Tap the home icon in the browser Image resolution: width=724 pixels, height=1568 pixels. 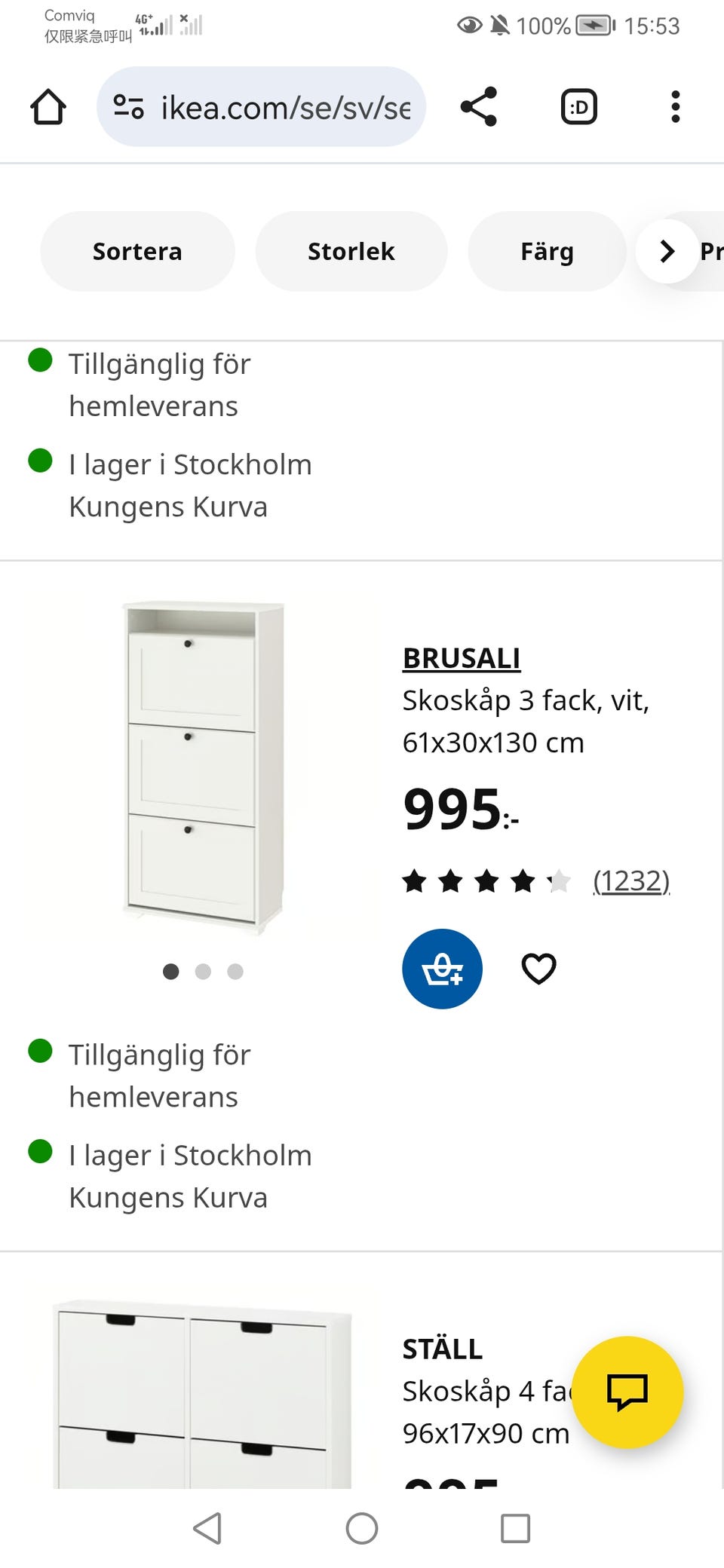tap(48, 106)
